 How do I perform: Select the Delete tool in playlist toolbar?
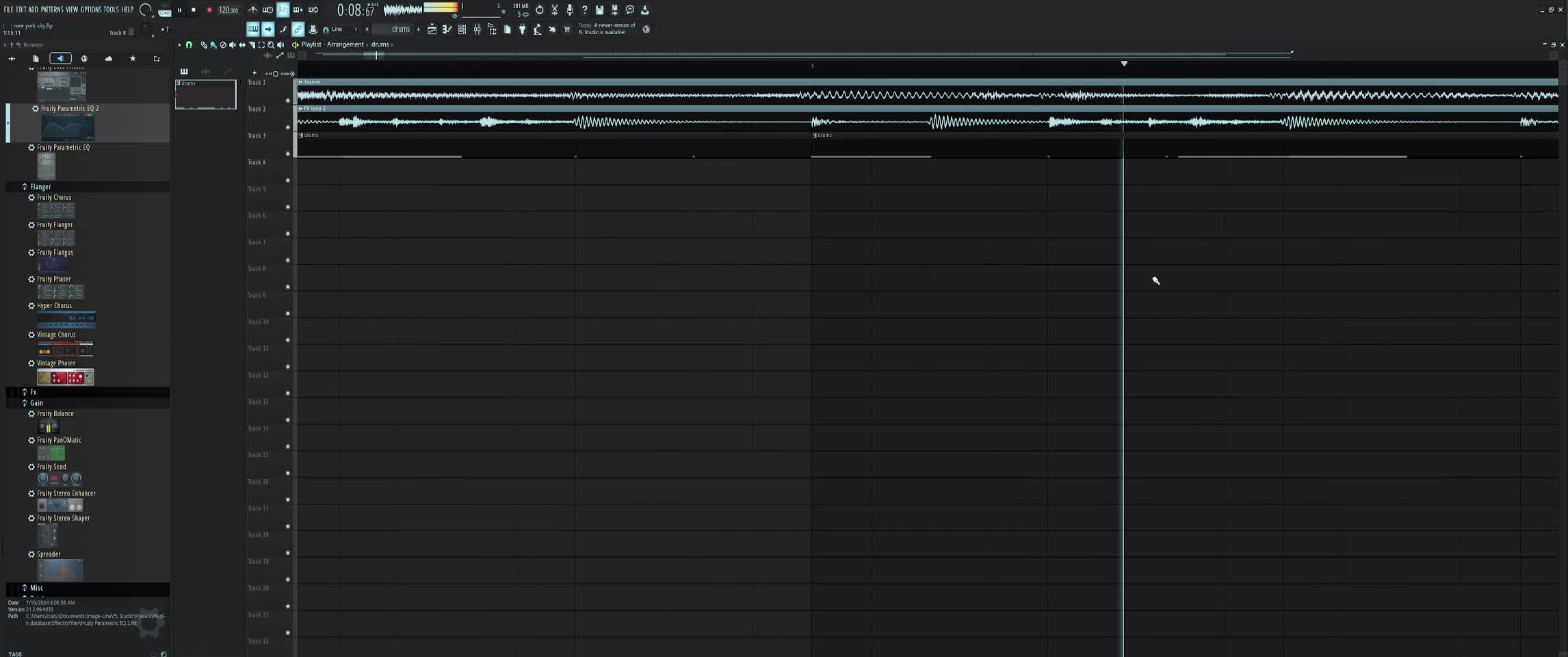[x=223, y=45]
